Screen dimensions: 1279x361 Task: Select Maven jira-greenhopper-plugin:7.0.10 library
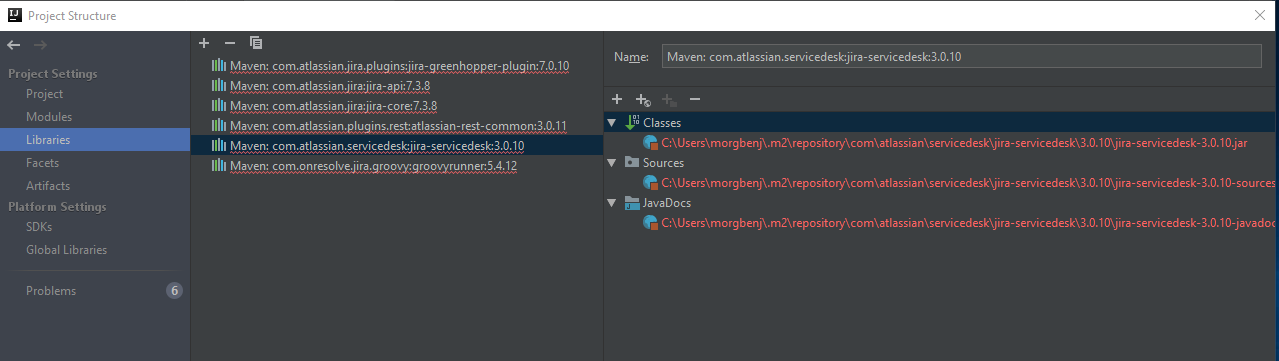pyautogui.click(x=399, y=66)
